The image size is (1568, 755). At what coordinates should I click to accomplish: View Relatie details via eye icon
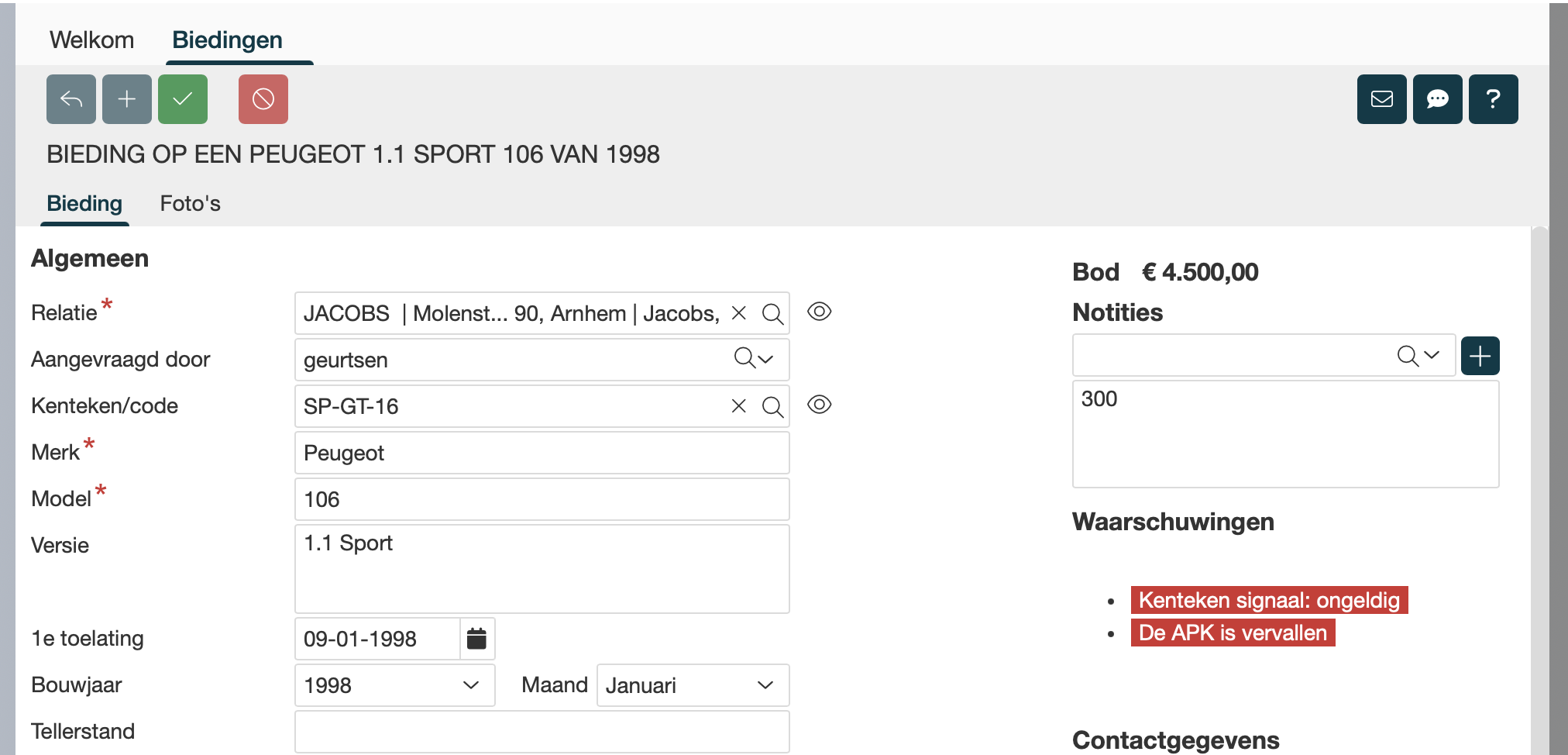[x=820, y=312]
